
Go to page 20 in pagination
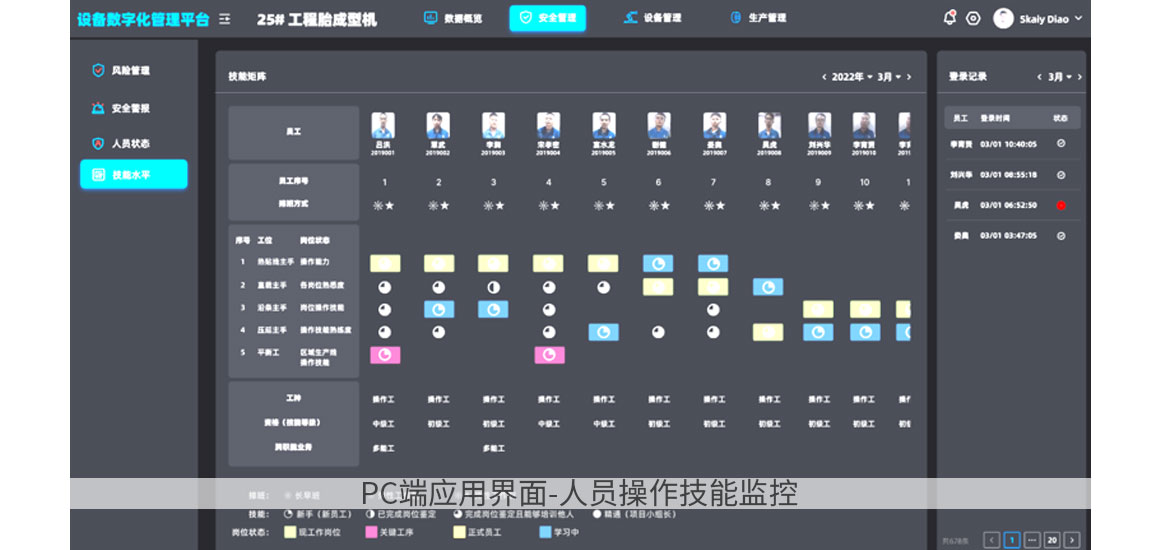(1052, 540)
